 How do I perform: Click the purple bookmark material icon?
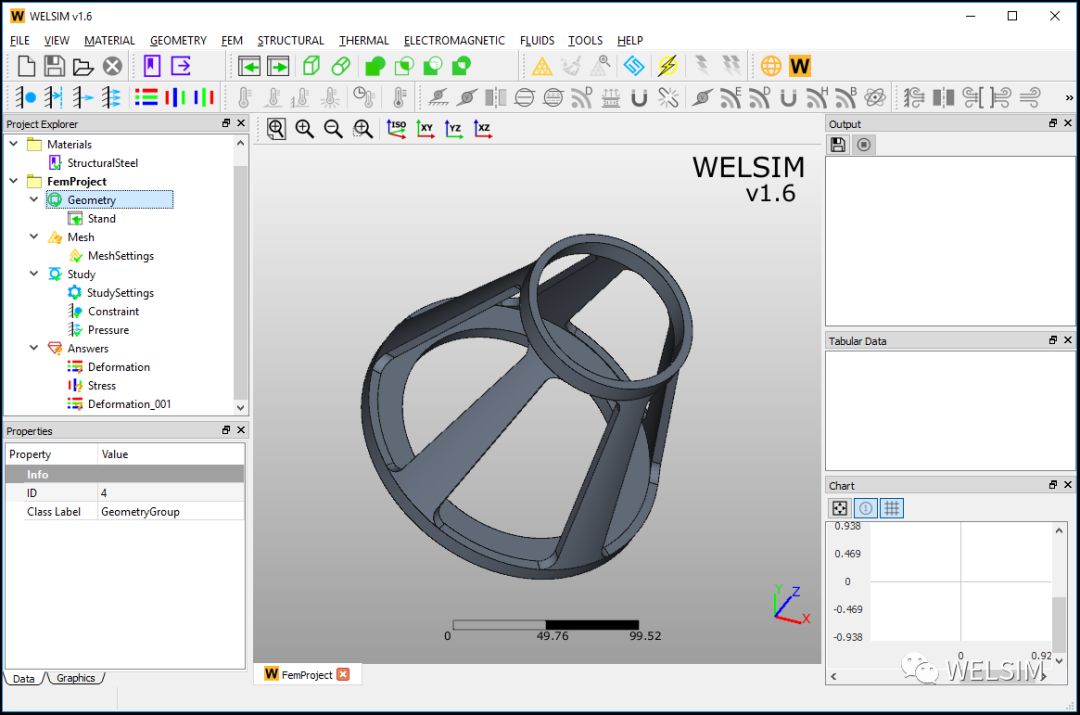[x=152, y=66]
